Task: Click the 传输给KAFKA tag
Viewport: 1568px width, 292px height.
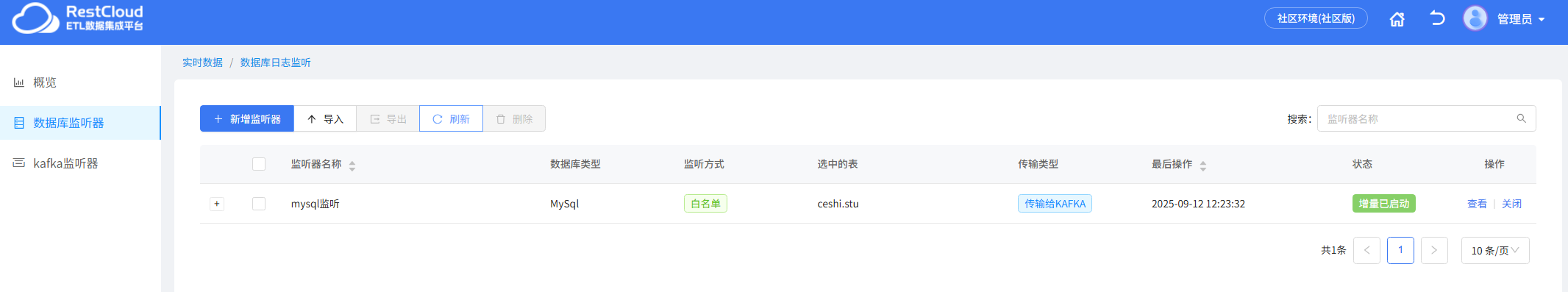Action: (x=1055, y=204)
